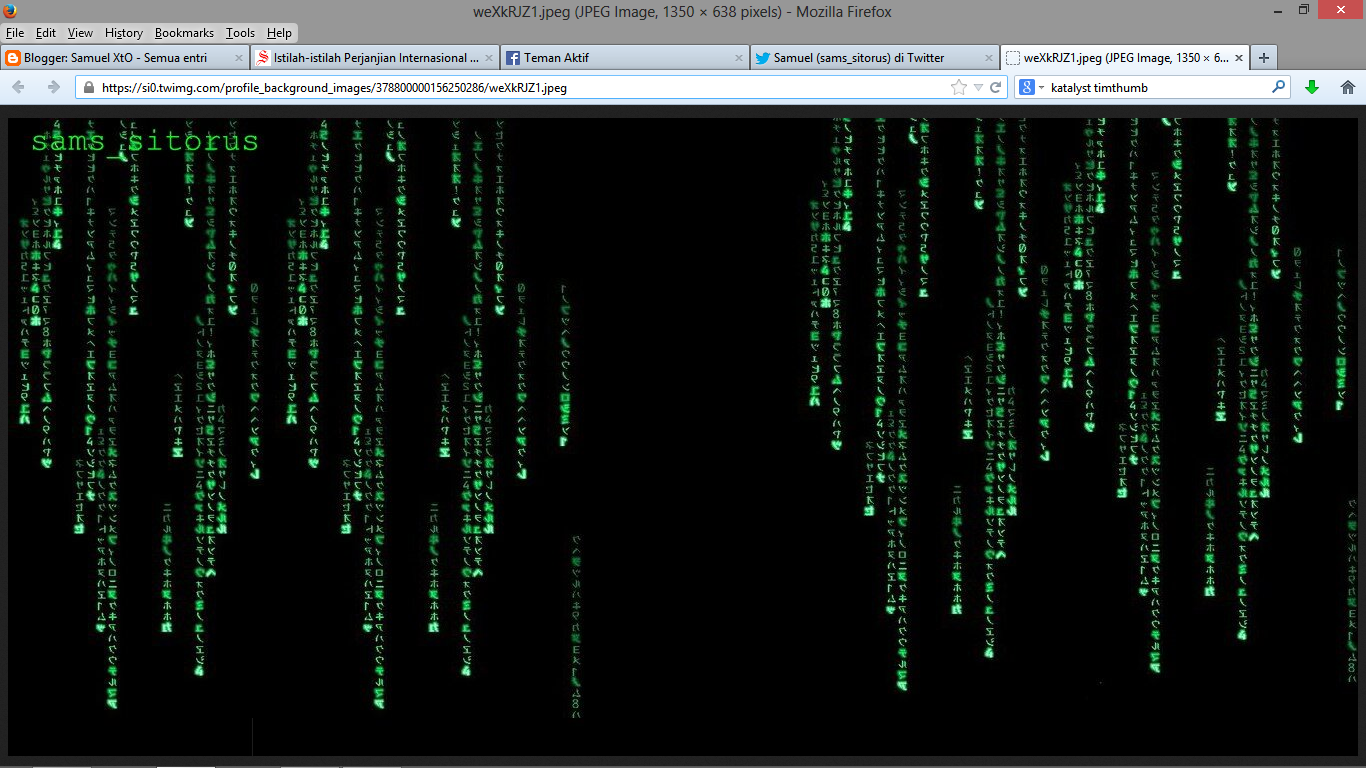This screenshot has width=1366, height=768.
Task: Click the sams_sitorus matrix image
Action: coord(683,437)
